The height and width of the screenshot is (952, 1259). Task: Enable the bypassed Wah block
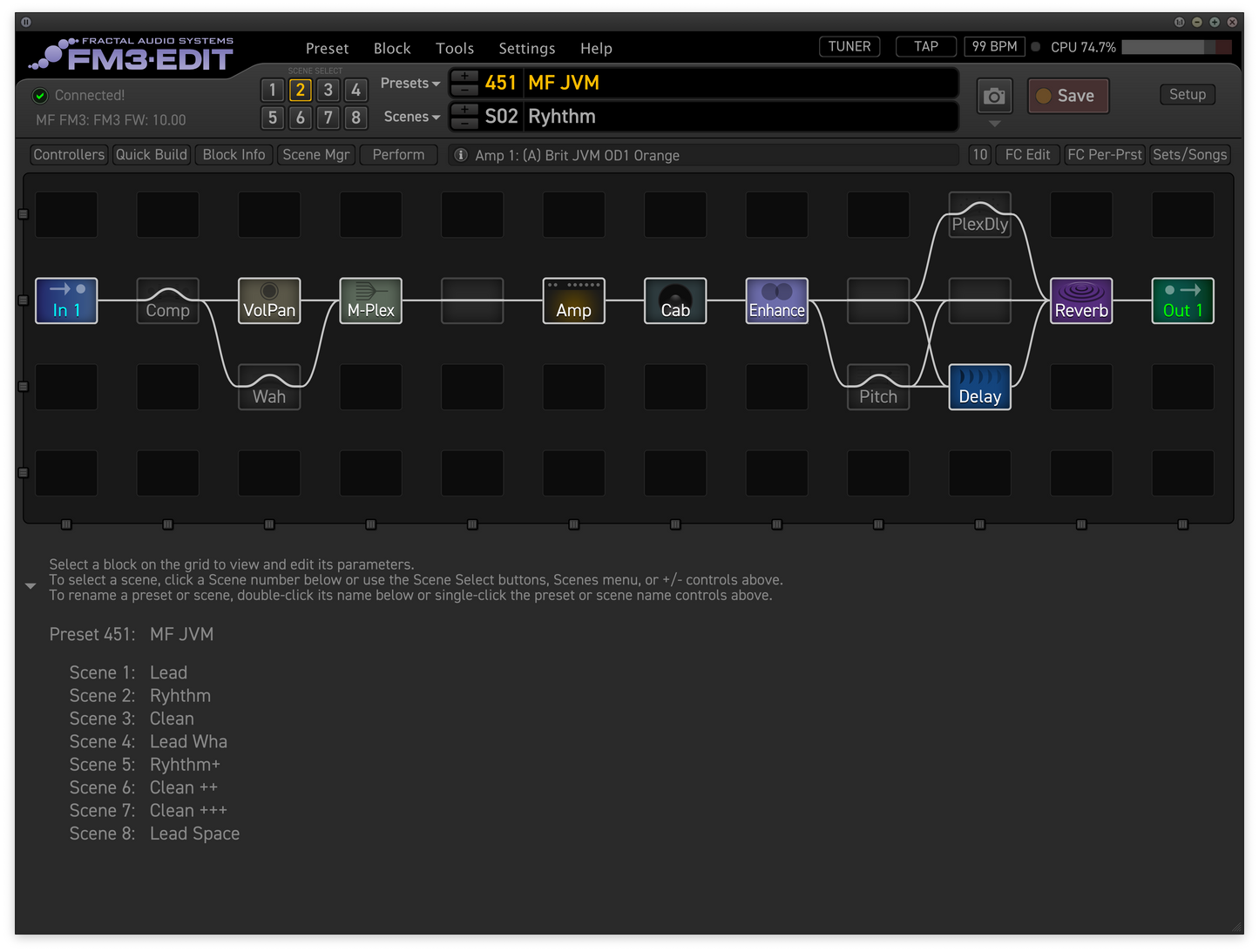click(269, 387)
